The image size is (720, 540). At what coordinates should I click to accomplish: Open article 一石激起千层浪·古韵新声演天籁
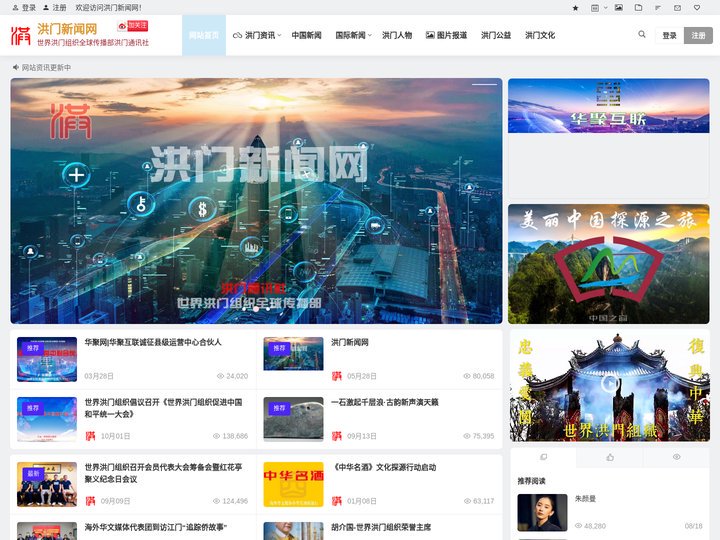tap(385, 402)
